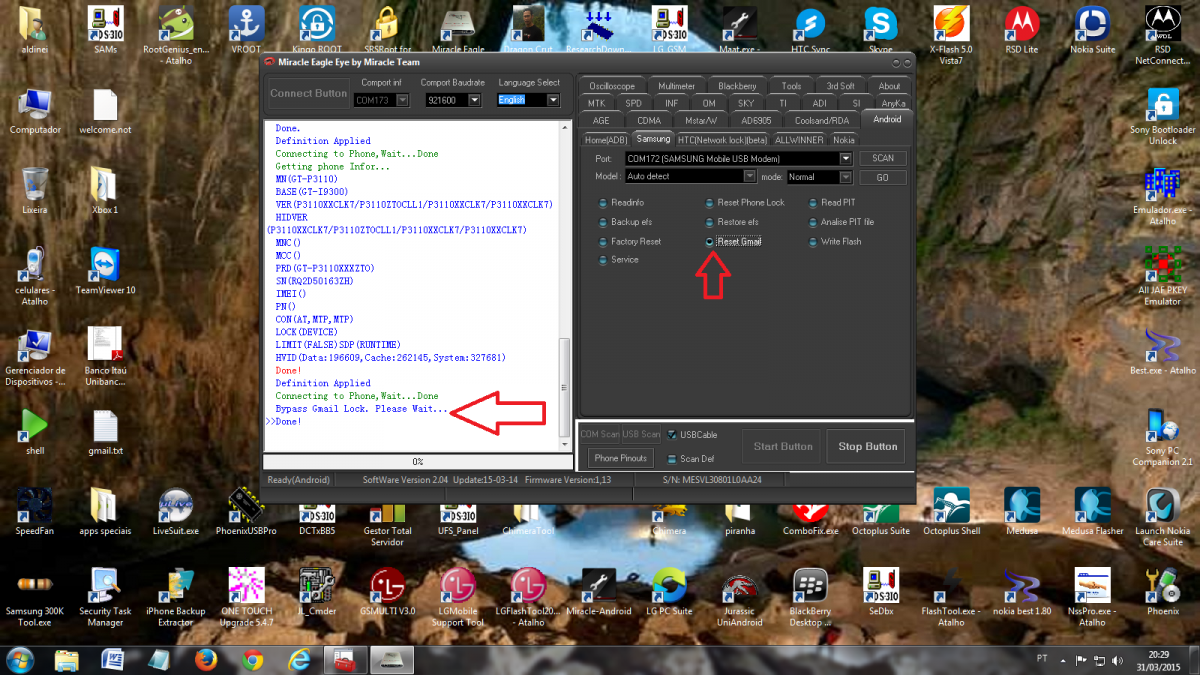Screen dimensions: 1200x675
Task: Click the Connect Button
Action: click(308, 93)
